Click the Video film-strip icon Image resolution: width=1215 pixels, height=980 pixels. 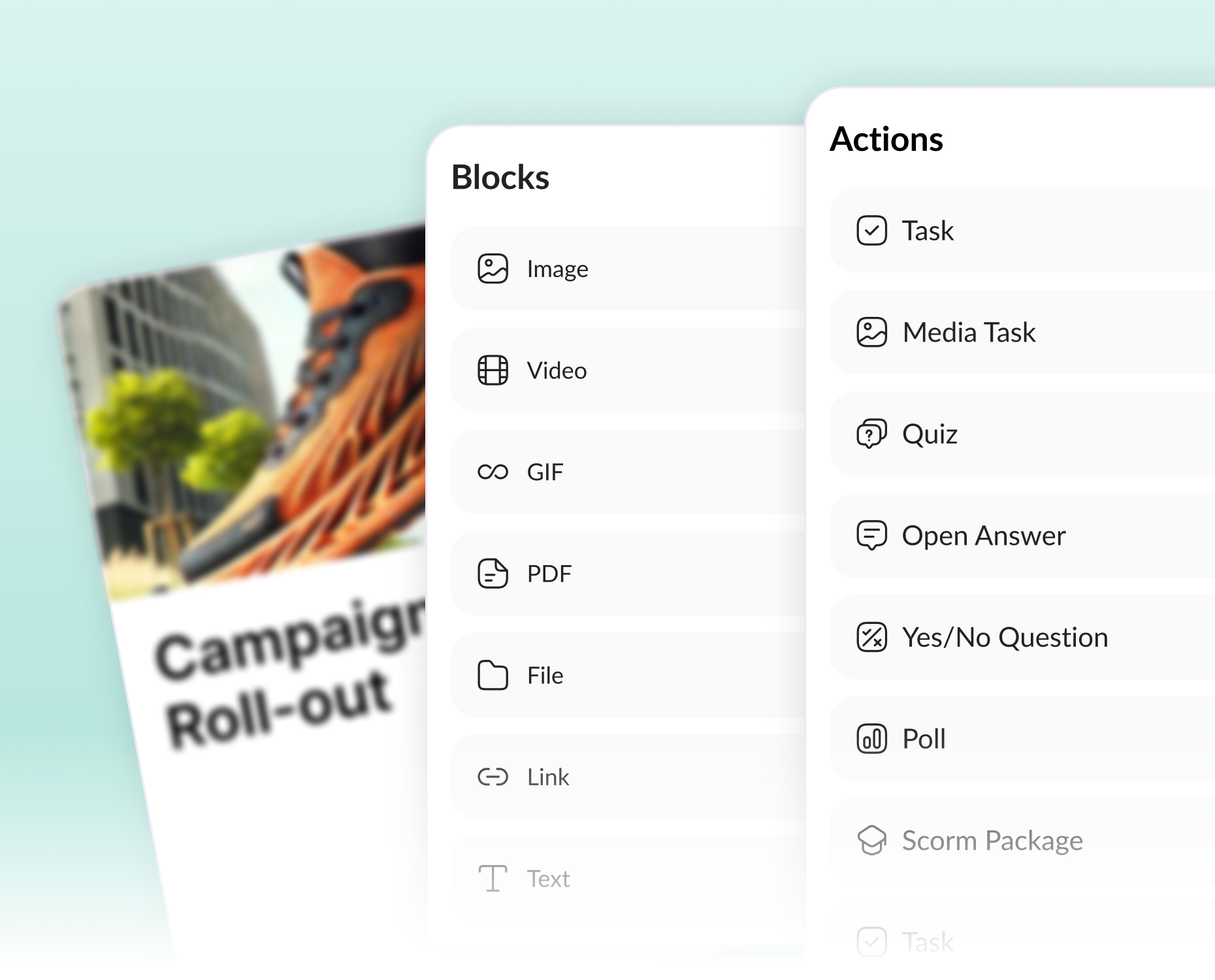(493, 370)
